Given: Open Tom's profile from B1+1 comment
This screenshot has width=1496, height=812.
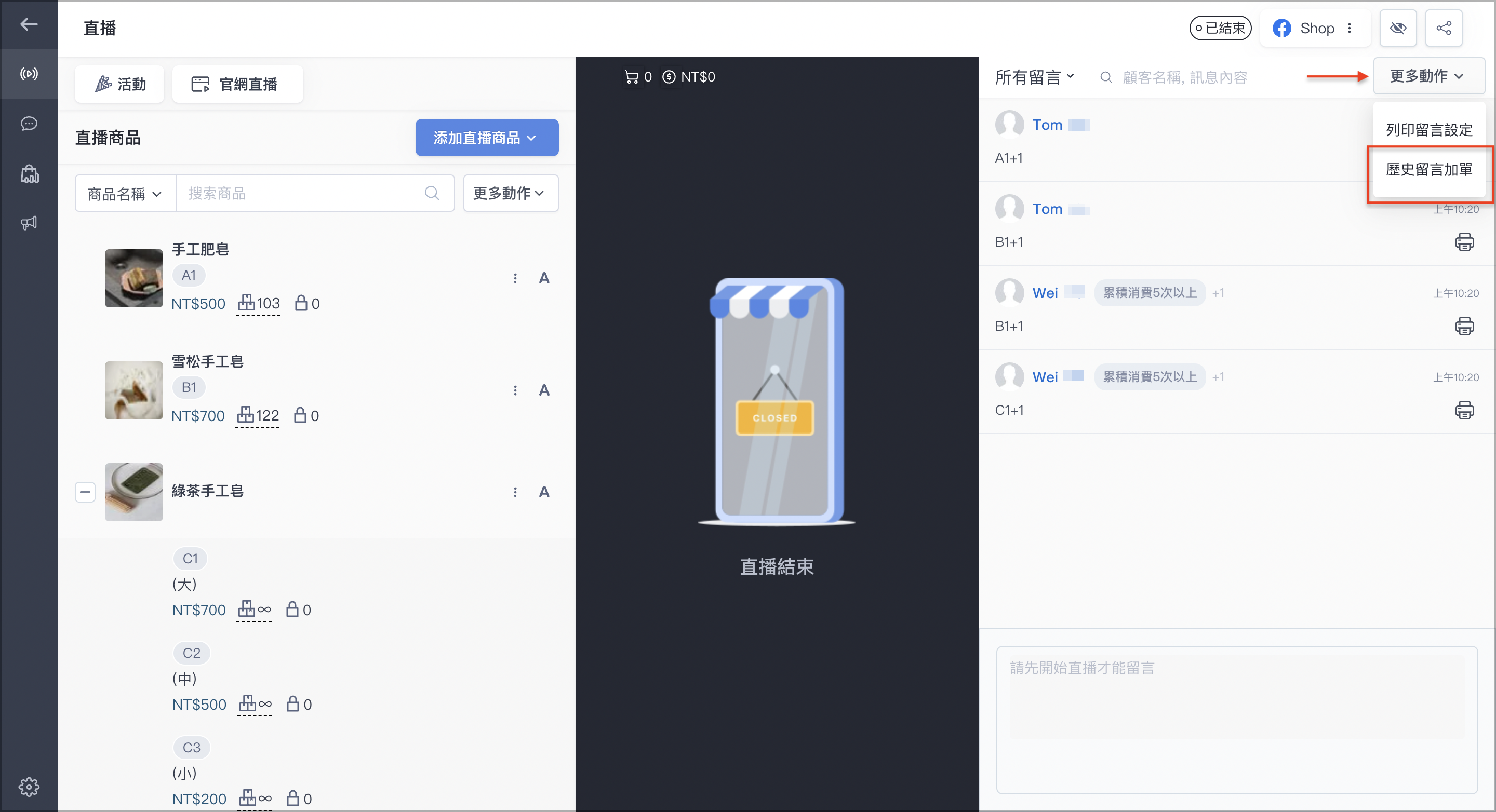Looking at the screenshot, I should pos(1047,209).
